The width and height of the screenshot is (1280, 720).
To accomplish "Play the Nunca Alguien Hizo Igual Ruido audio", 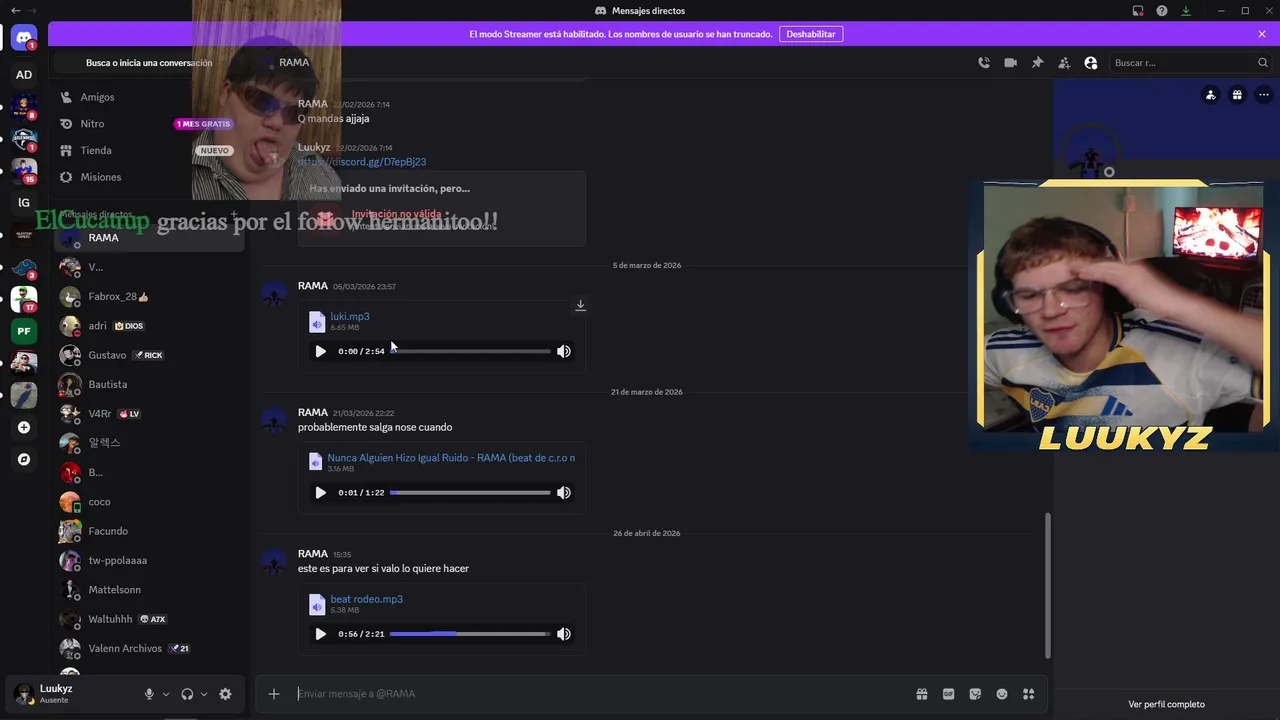I will point(320,492).
